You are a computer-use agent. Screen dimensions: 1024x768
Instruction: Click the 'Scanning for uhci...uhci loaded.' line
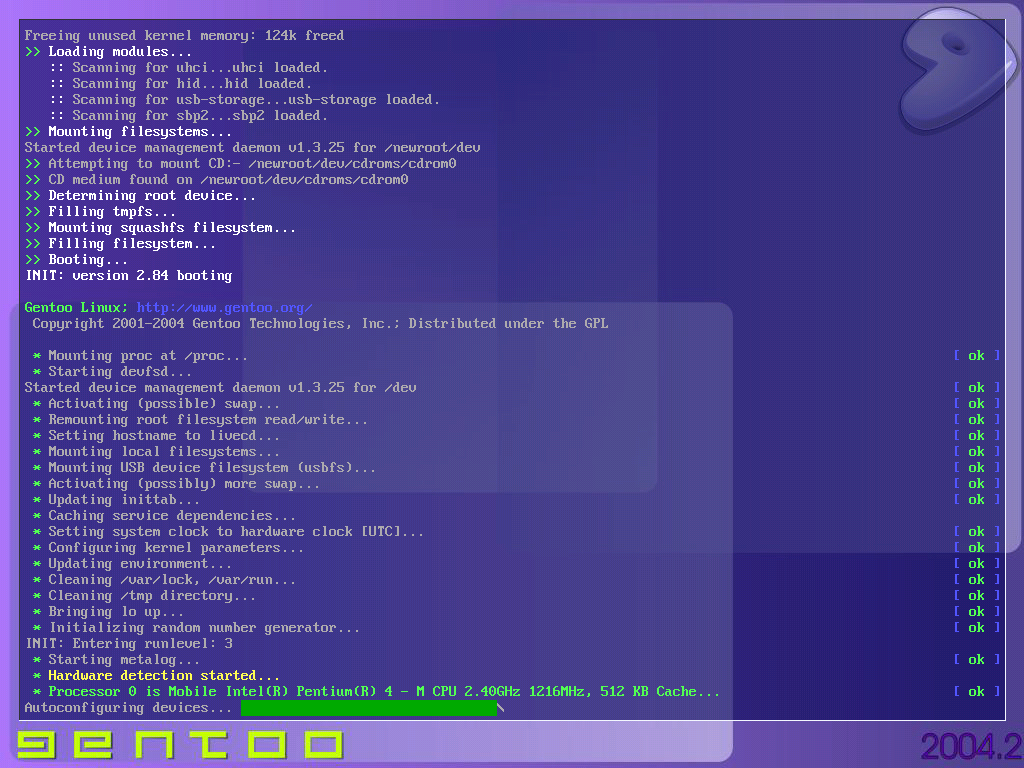(189, 67)
